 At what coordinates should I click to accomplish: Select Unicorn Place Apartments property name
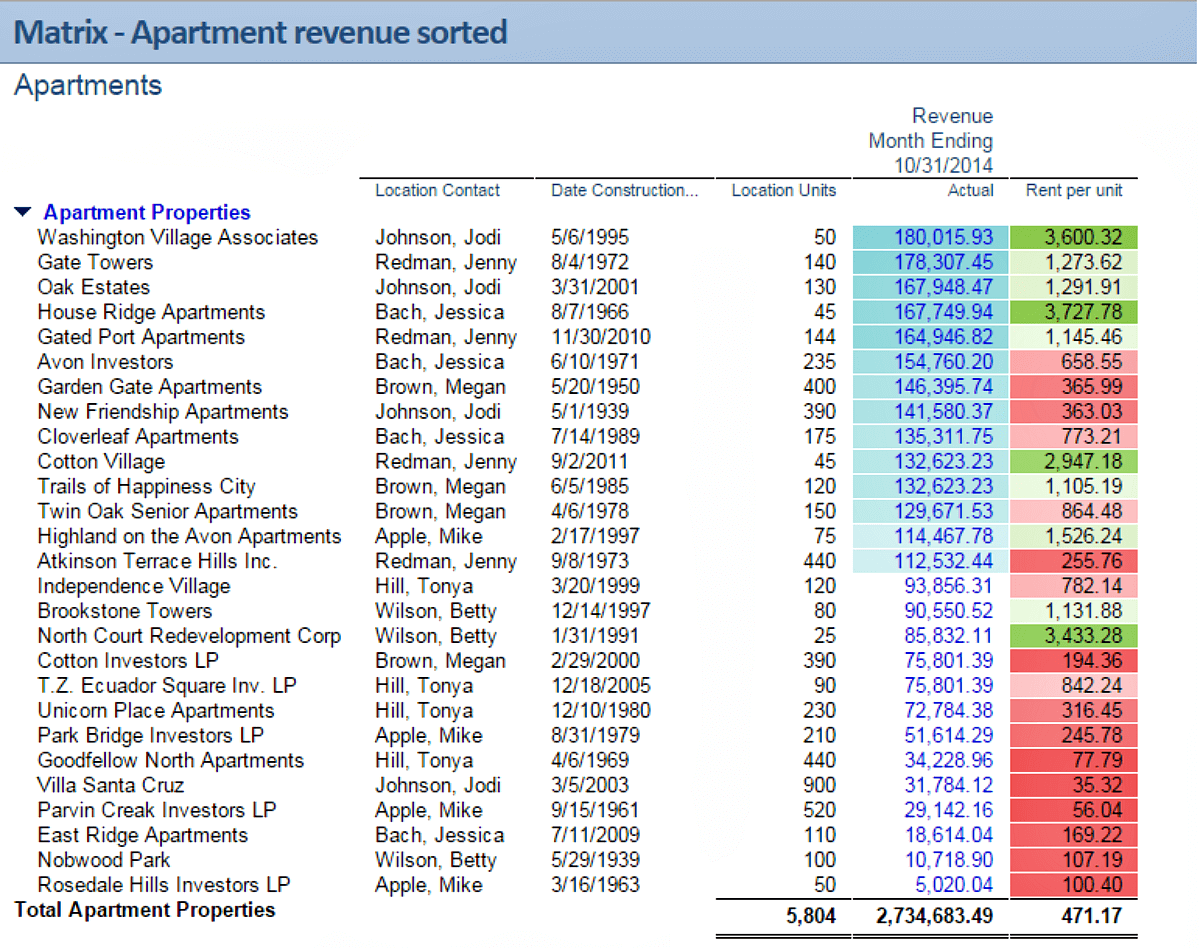(156, 711)
